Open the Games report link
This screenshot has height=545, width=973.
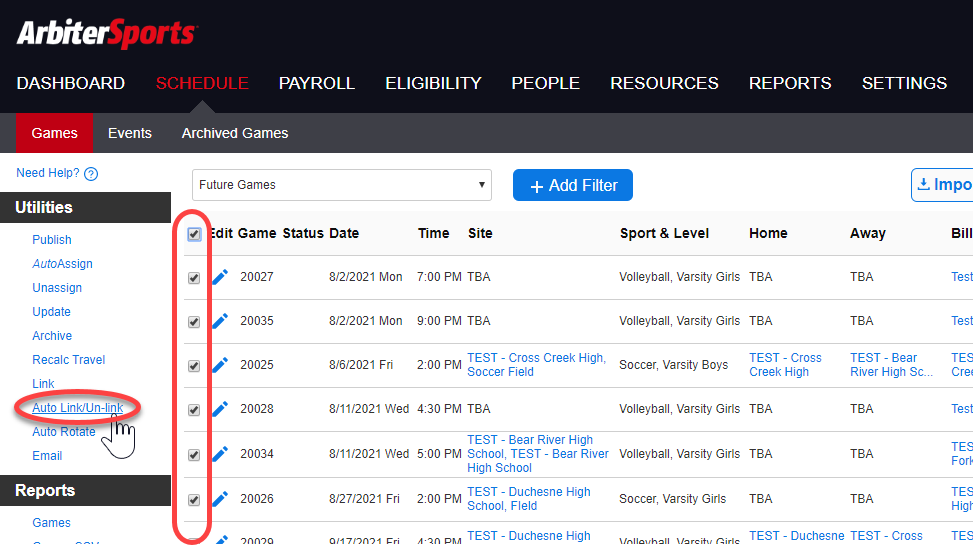click(52, 523)
